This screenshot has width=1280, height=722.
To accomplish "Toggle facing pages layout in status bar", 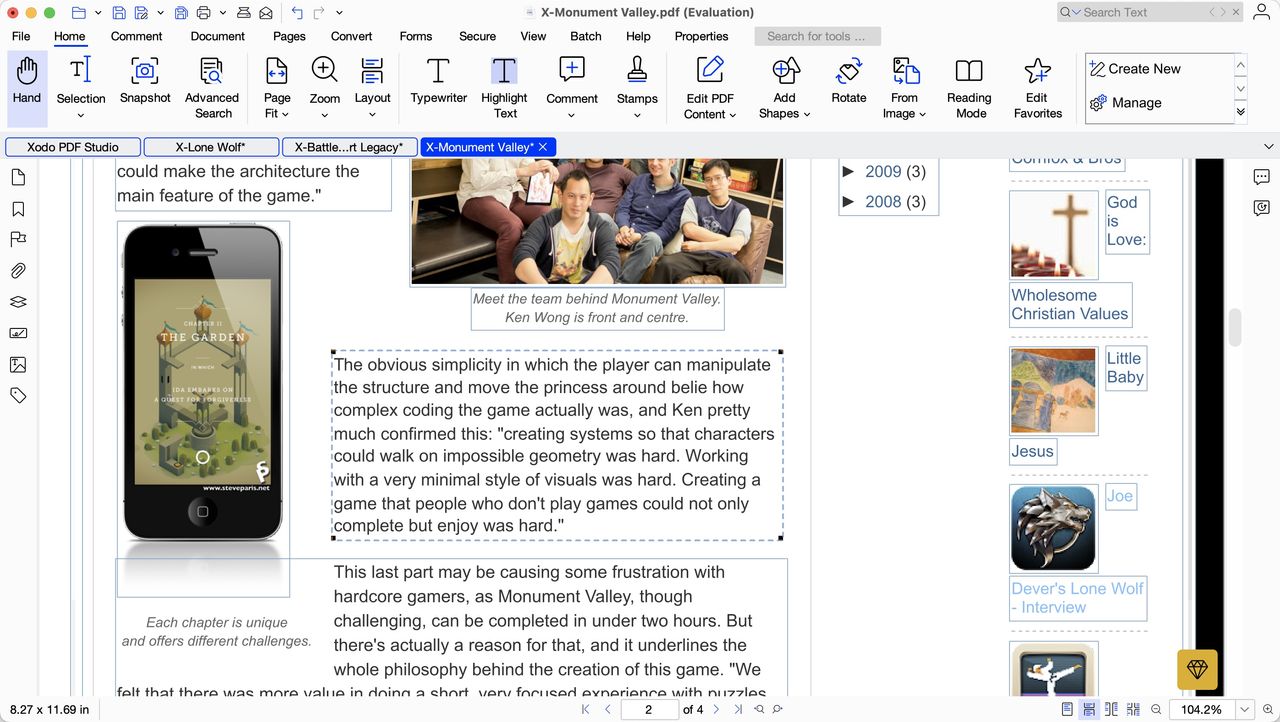I will coord(1111,709).
